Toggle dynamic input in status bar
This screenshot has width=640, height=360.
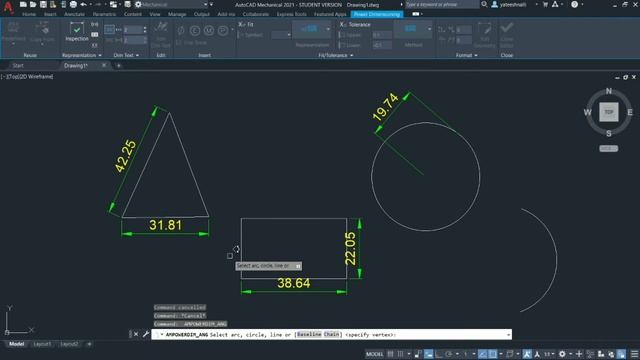point(429,354)
